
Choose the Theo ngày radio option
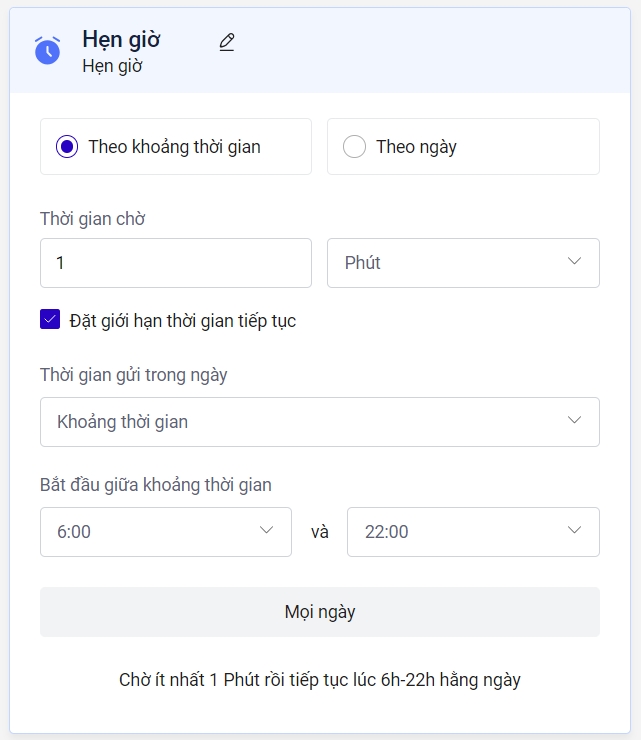[x=355, y=147]
